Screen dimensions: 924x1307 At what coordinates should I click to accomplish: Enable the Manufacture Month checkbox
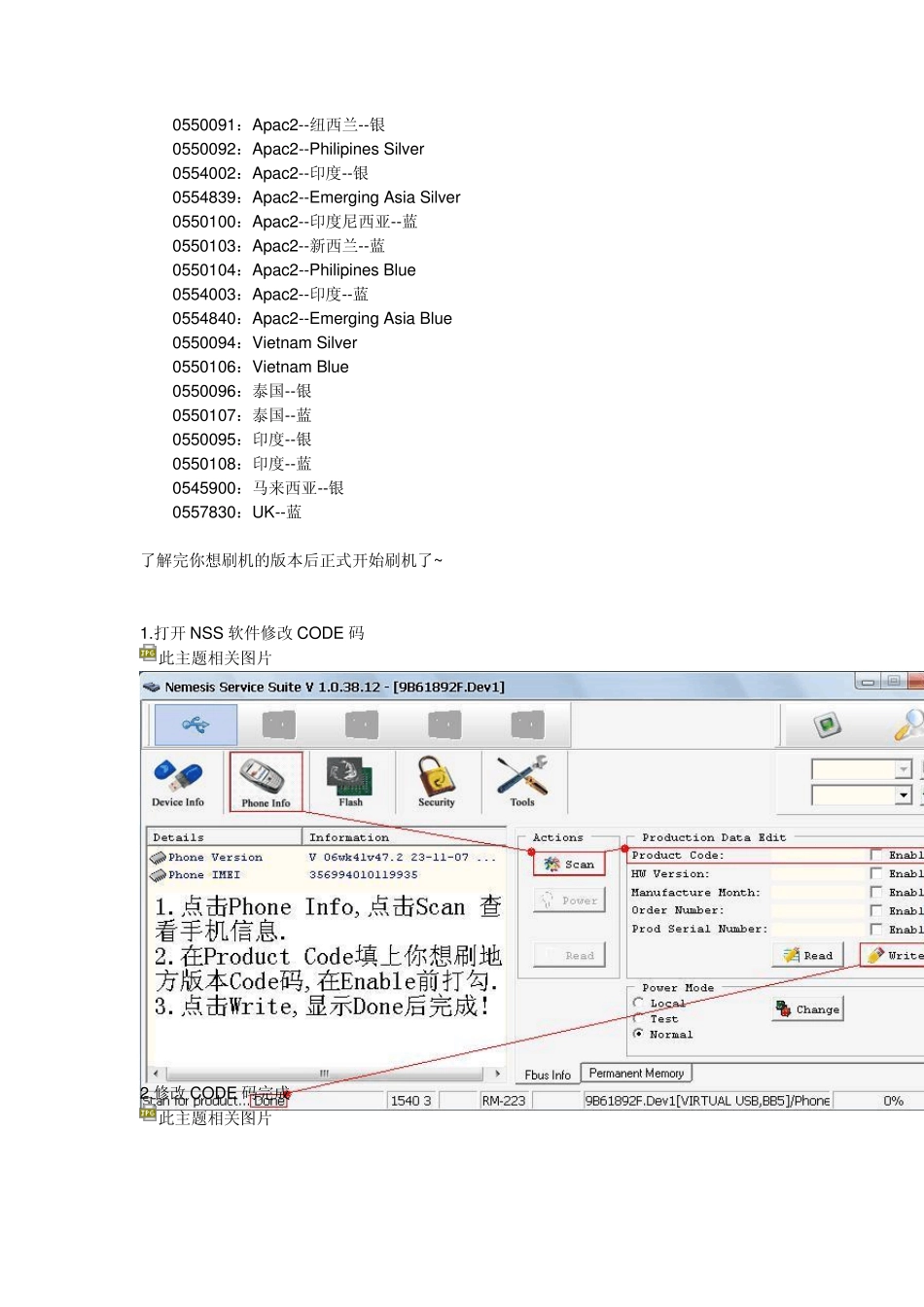tap(876, 892)
